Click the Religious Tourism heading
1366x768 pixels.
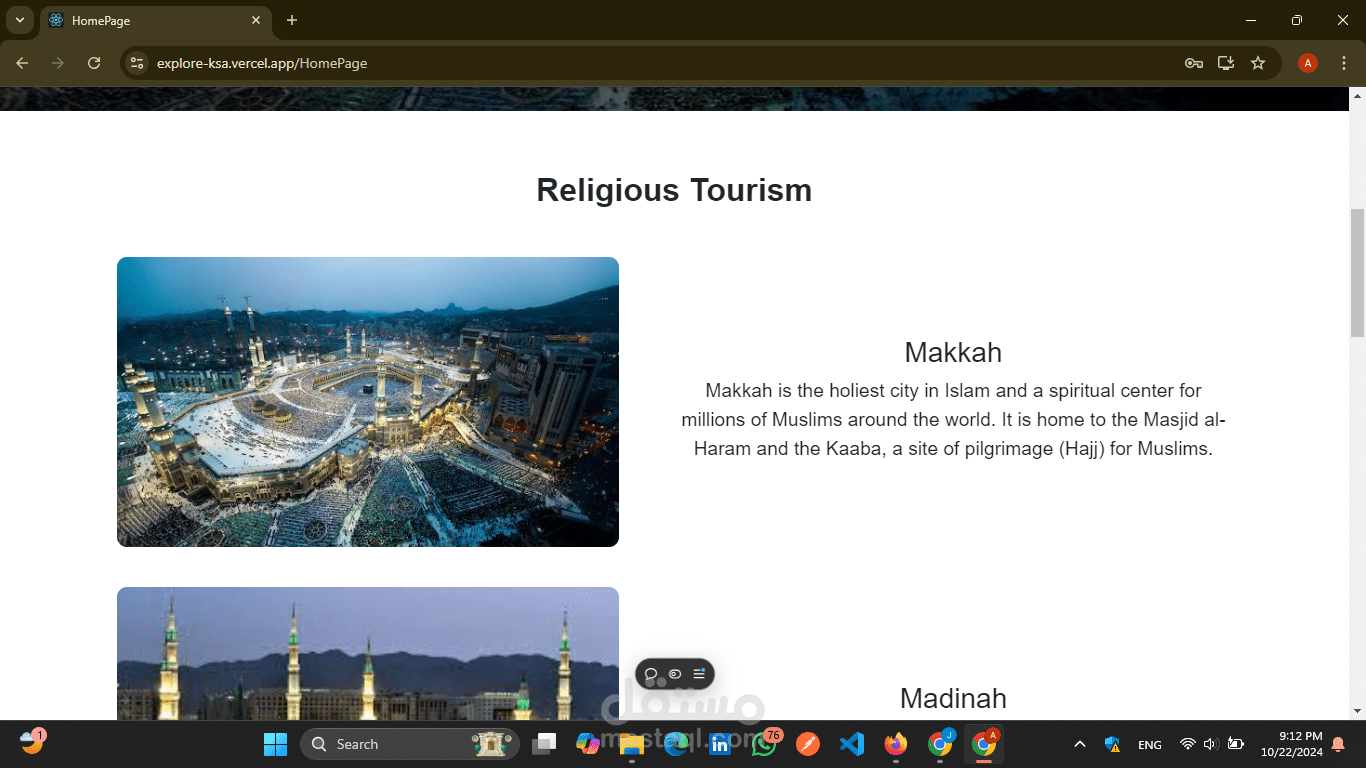(674, 190)
